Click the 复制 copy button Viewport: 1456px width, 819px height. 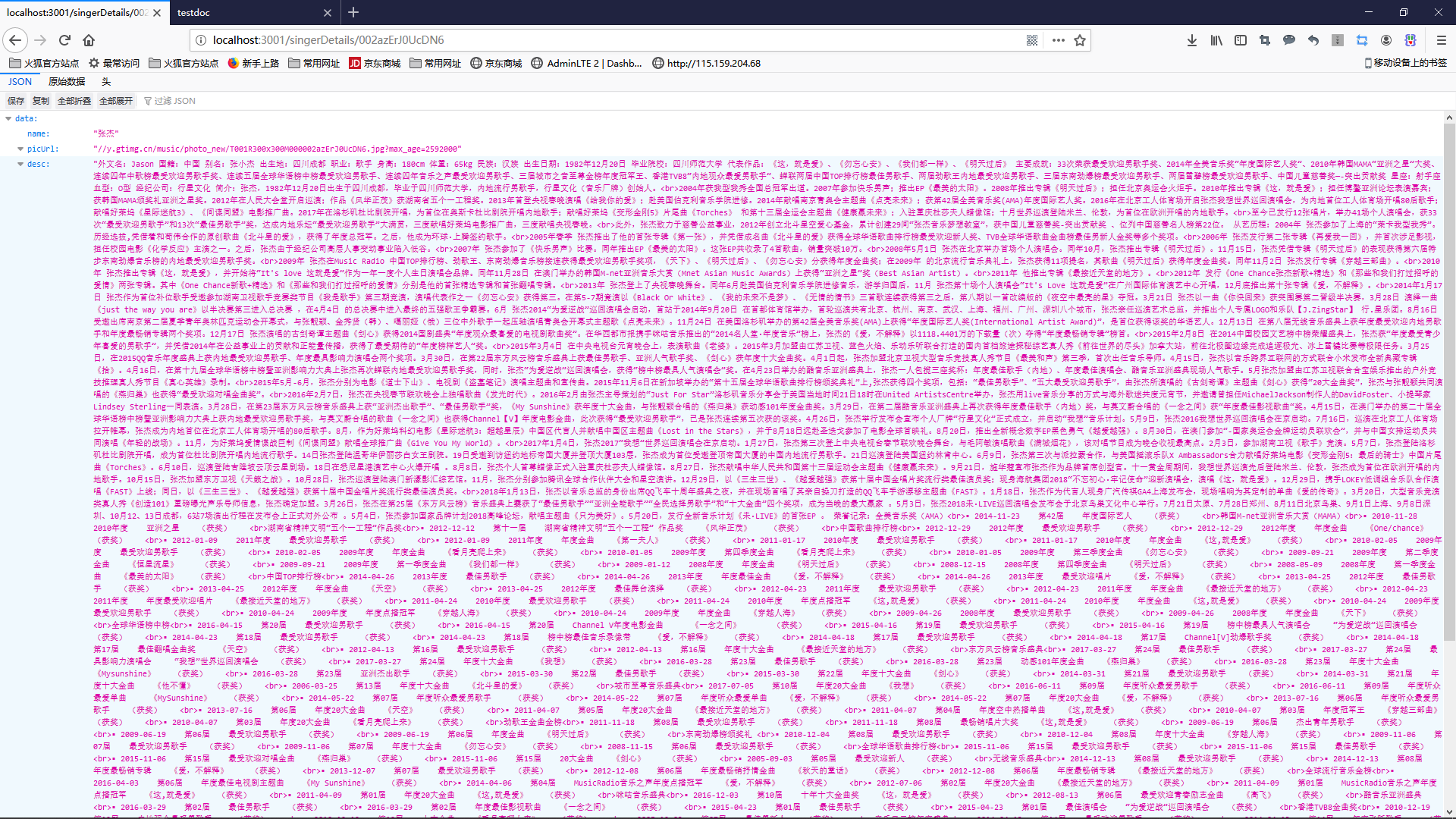coord(40,101)
